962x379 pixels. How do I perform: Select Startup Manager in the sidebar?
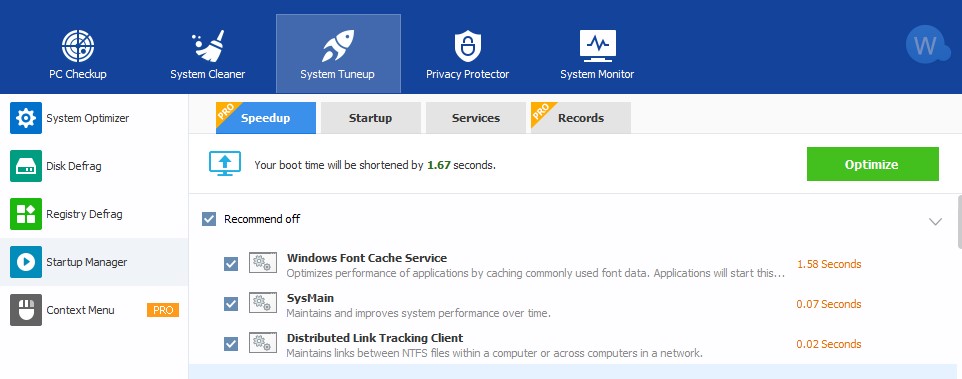[94, 262]
